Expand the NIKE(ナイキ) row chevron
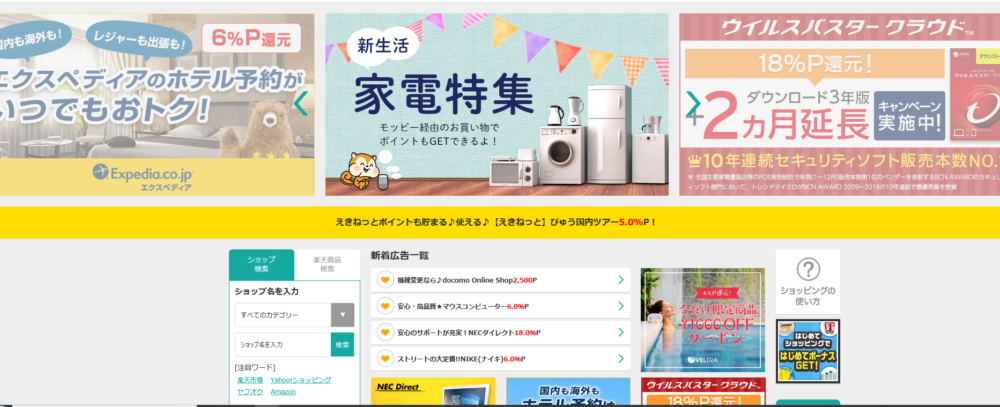Viewport: 1000px width, 407px height. click(x=621, y=359)
